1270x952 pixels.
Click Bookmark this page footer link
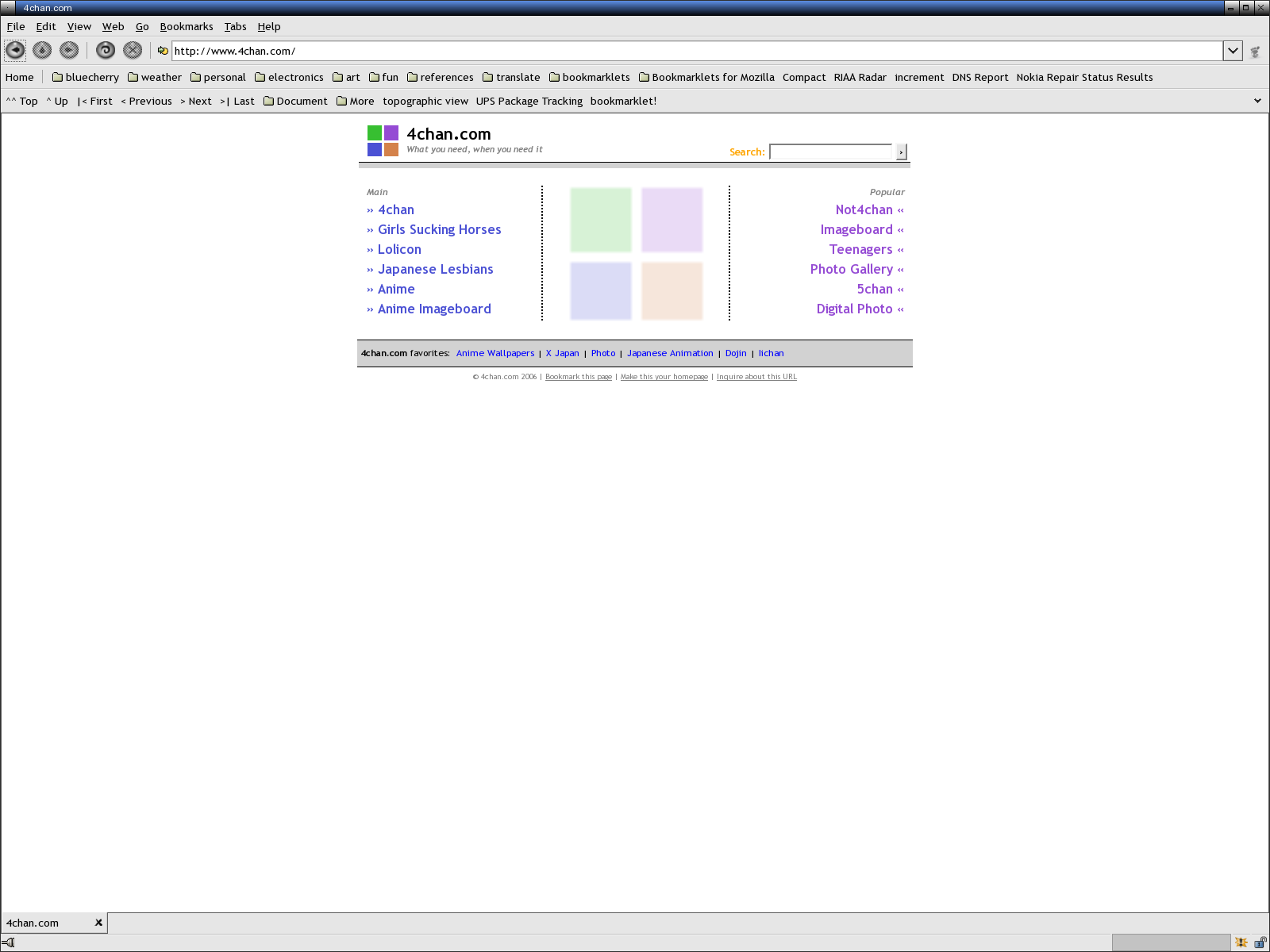579,377
